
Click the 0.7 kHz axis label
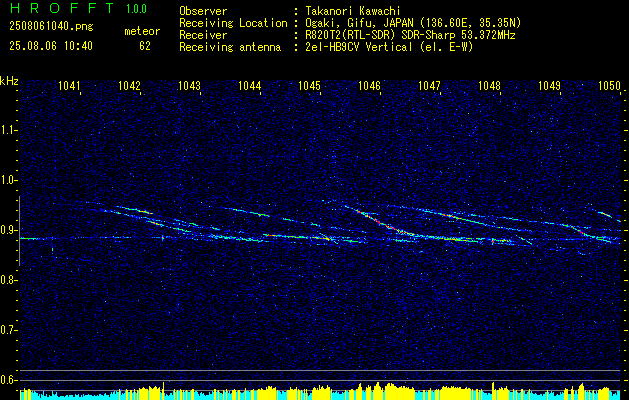coord(8,330)
